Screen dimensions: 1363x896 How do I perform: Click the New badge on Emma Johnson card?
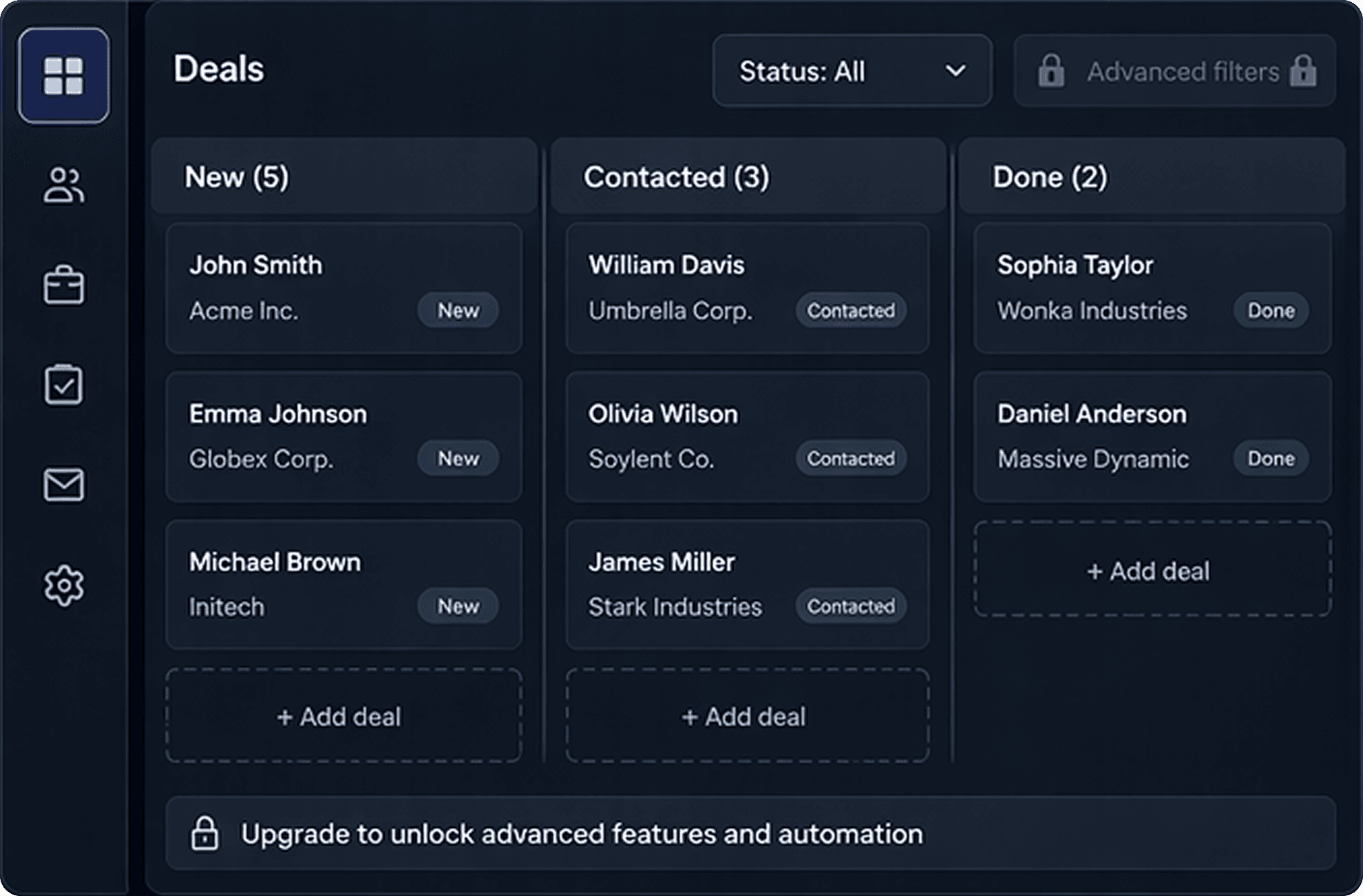pos(458,458)
